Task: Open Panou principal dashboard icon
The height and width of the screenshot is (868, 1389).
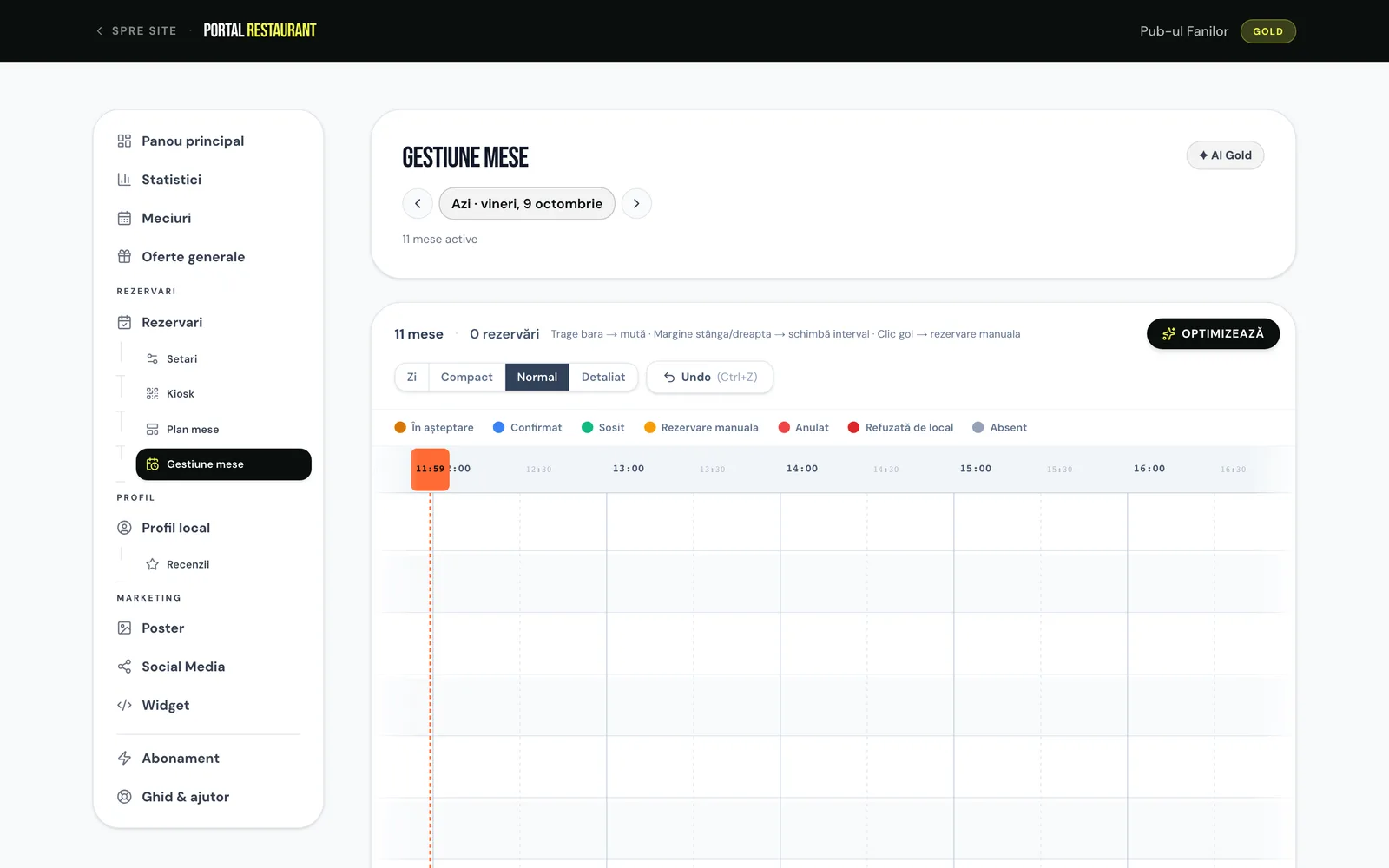Action: pyautogui.click(x=124, y=141)
